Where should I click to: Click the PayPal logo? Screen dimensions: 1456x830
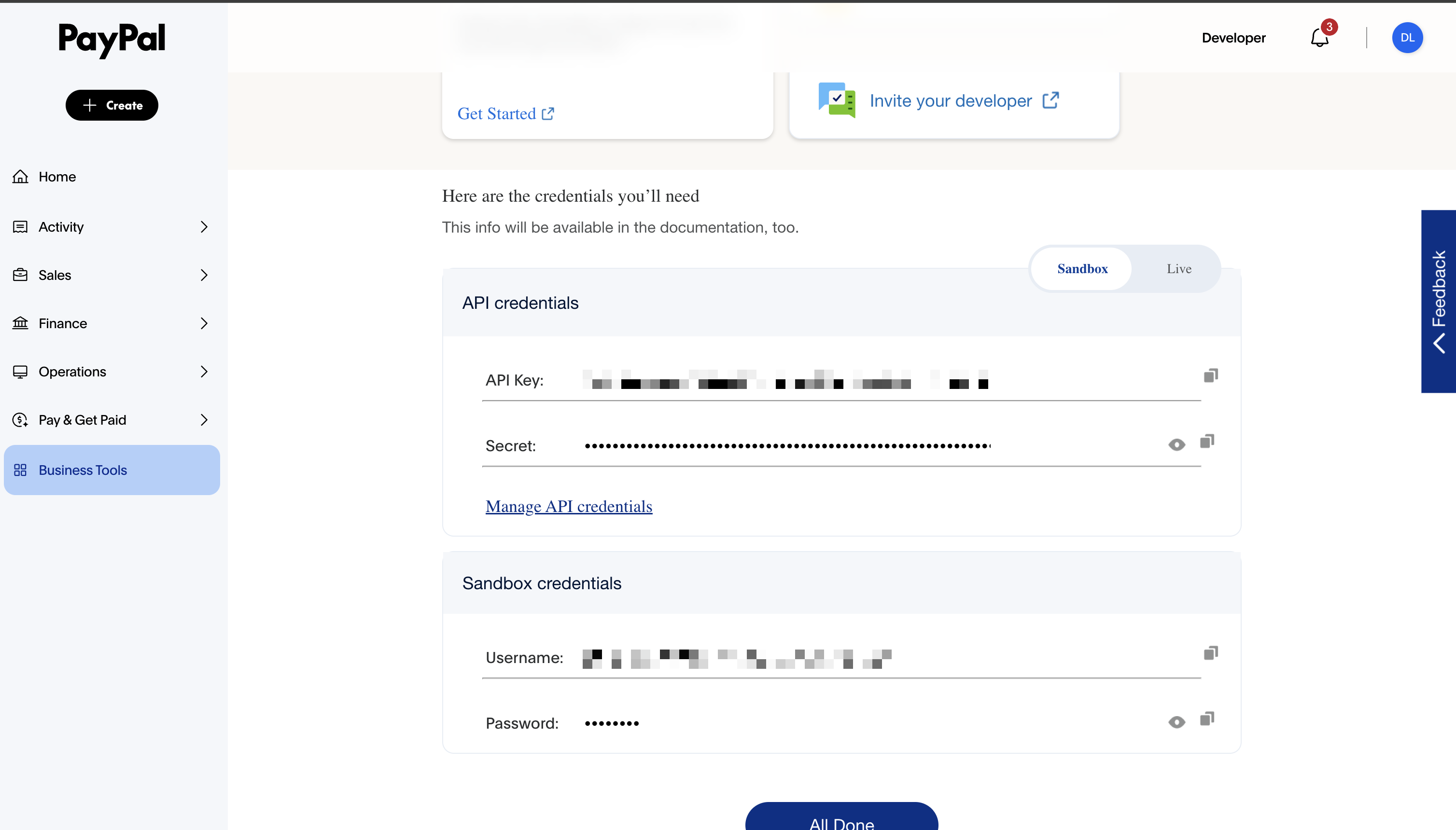click(x=112, y=40)
